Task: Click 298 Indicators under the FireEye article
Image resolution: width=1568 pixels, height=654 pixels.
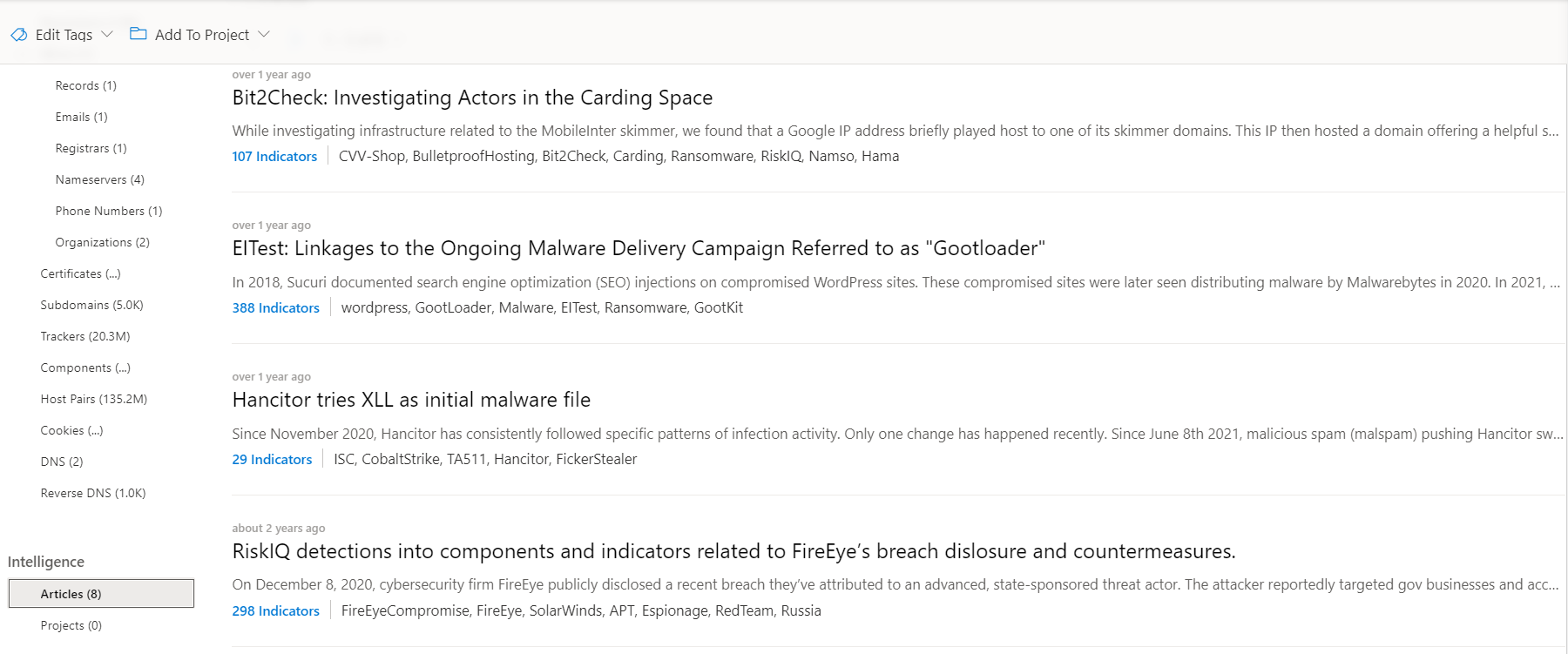Action: point(275,610)
